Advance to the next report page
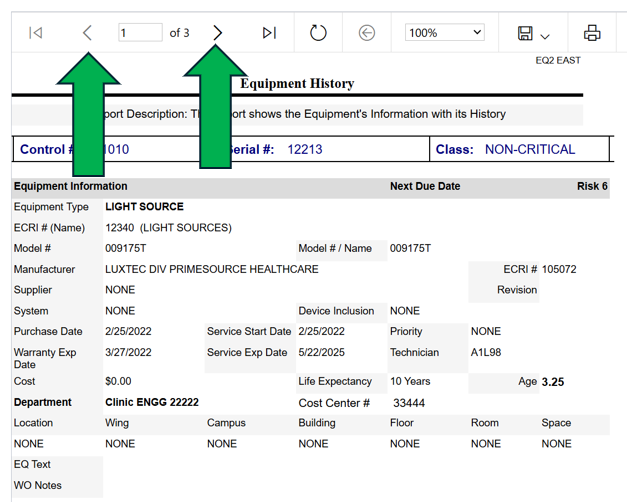Viewport: 632px width, 502px height. point(217,33)
